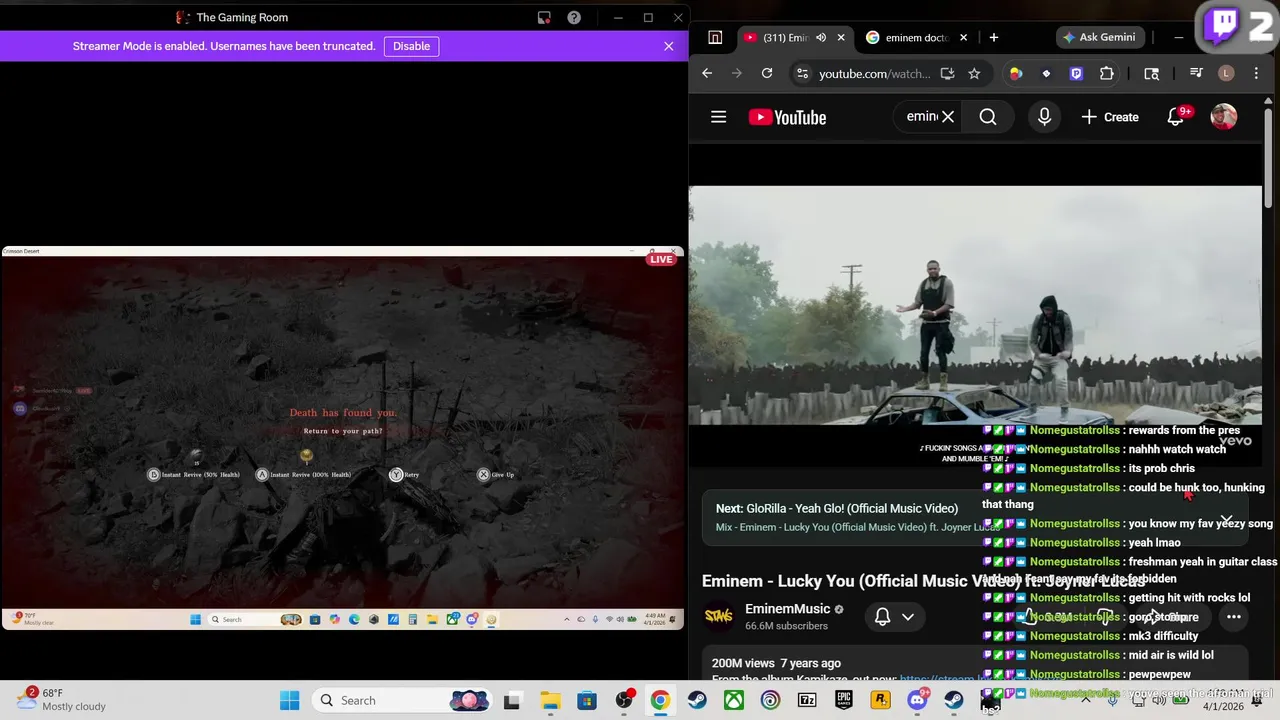Open Chrome profile L avatar
The width and height of the screenshot is (1280, 720).
(1226, 73)
